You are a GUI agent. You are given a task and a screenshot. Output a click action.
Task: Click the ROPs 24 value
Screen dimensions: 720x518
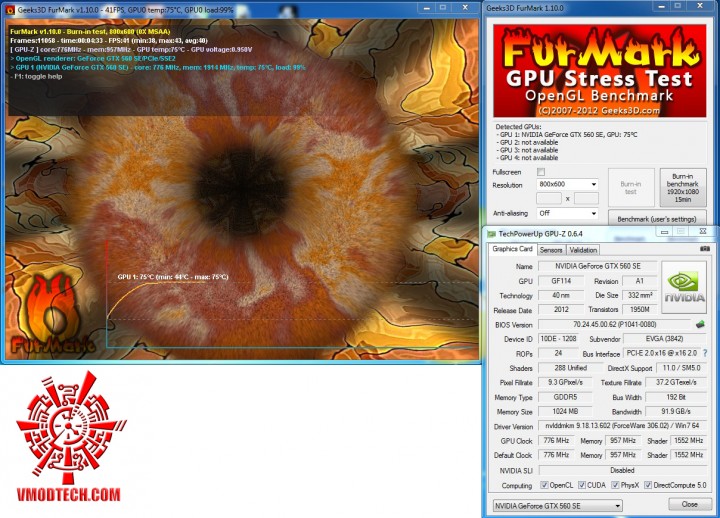pos(558,353)
